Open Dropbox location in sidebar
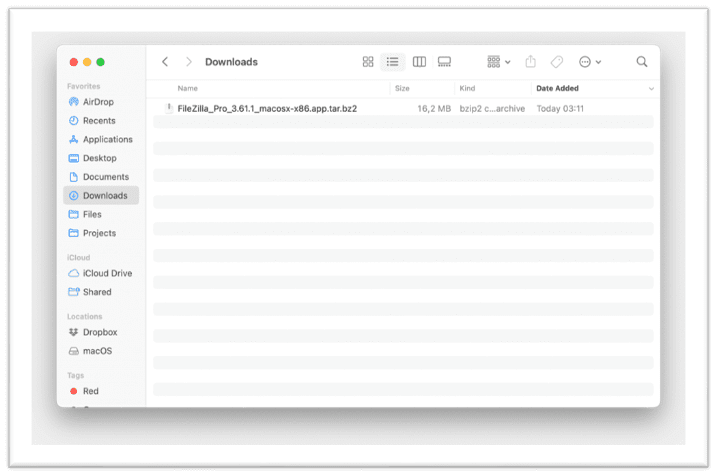The width and height of the screenshot is (714, 476). tap(101, 332)
